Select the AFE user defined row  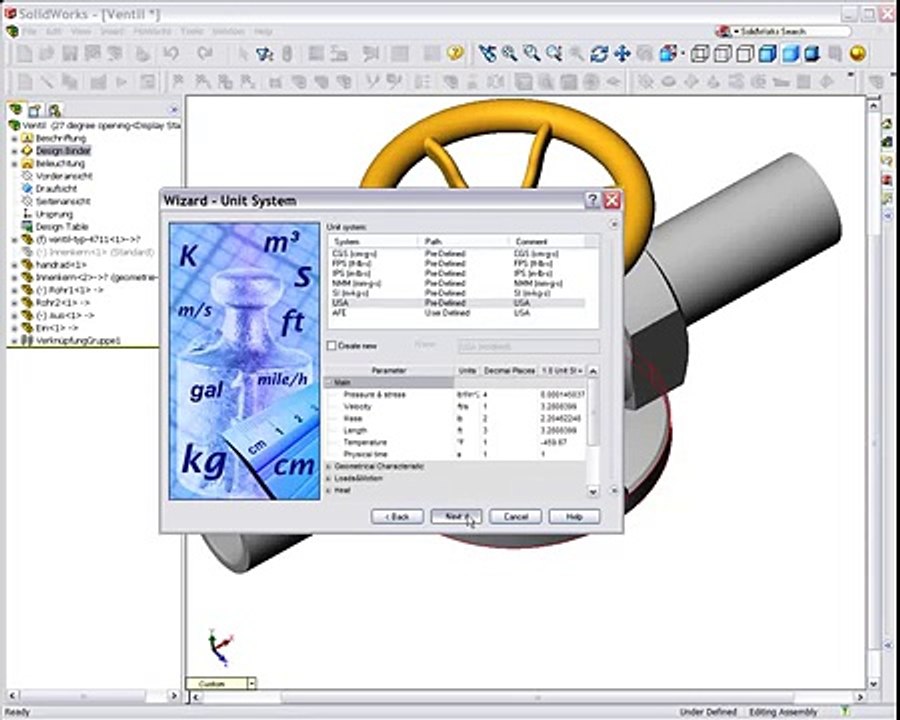457,313
